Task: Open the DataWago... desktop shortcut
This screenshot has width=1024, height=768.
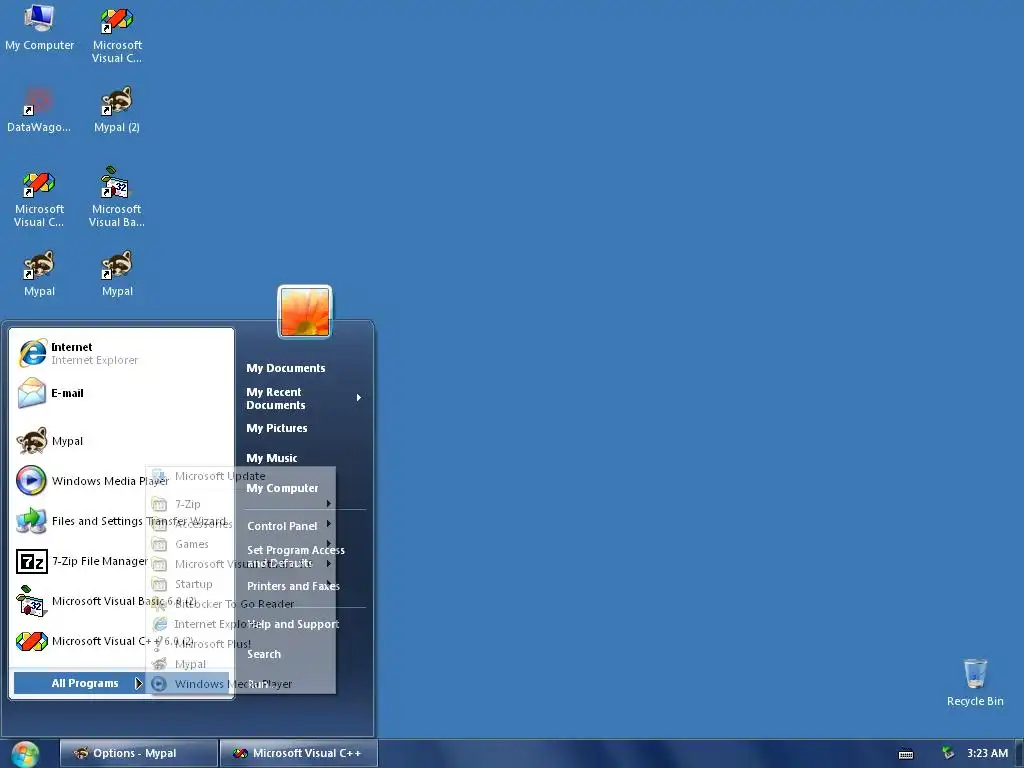Action: [x=39, y=110]
